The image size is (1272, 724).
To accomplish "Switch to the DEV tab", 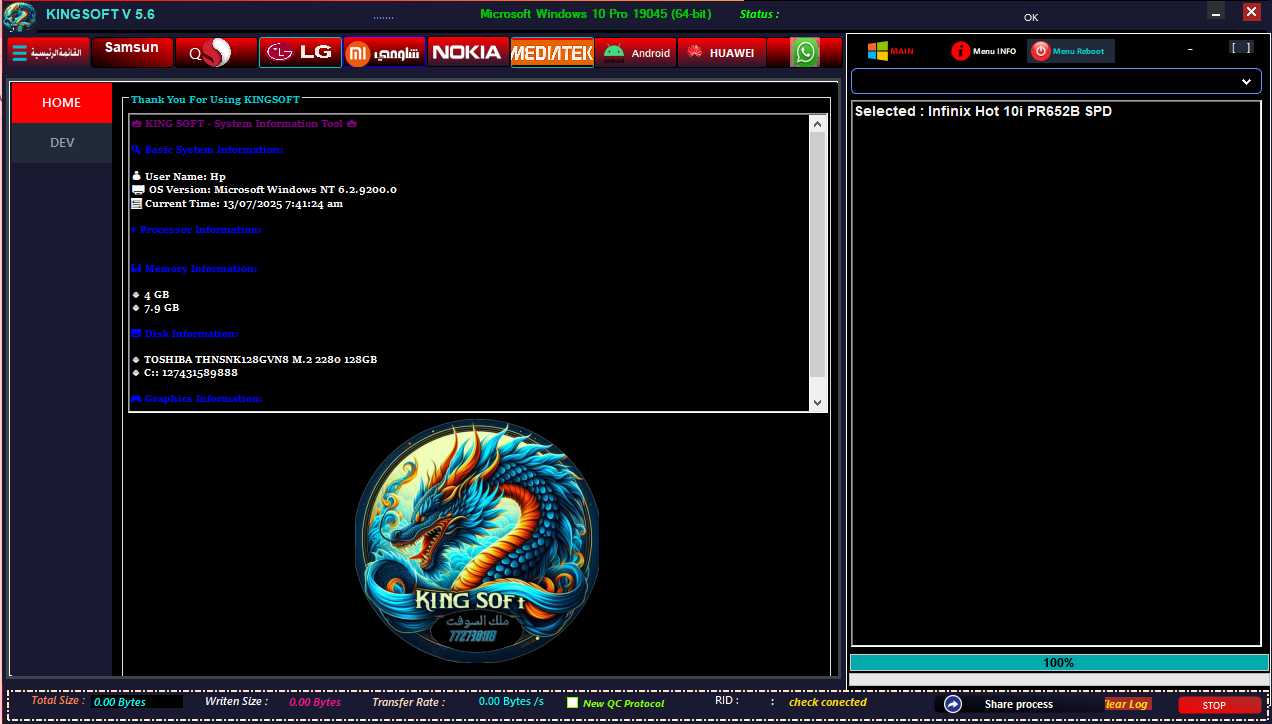I will point(62,143).
